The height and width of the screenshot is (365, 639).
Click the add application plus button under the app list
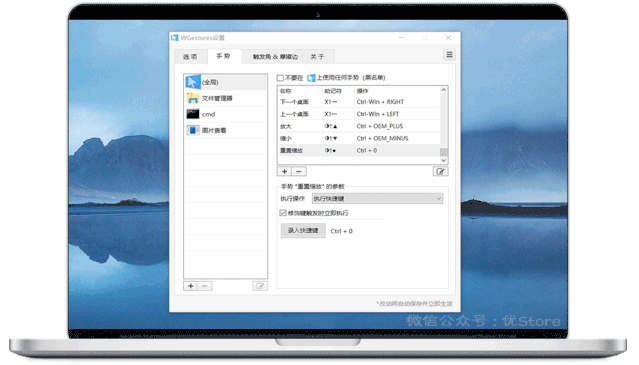(x=191, y=286)
